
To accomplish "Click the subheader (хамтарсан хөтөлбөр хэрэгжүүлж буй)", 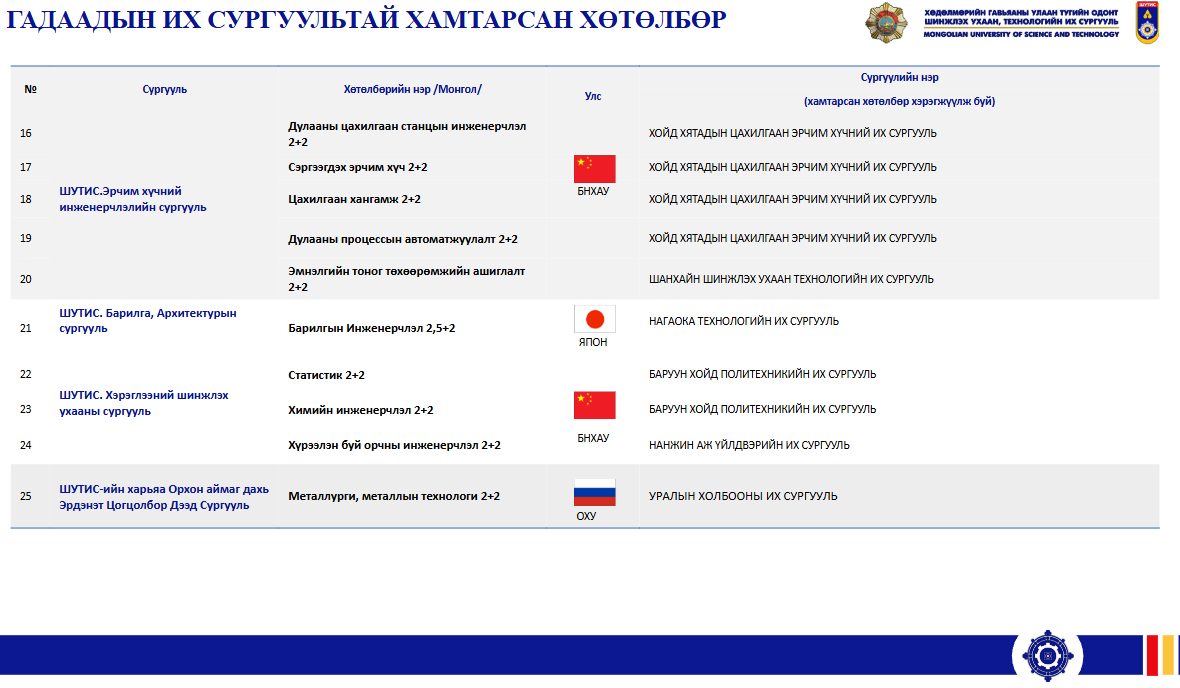I will pos(899,101).
